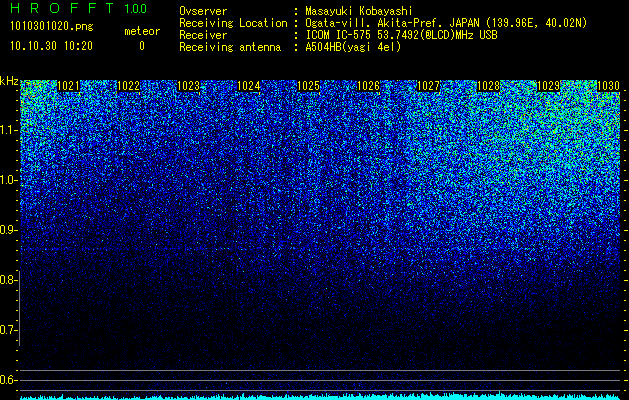Click the 0.7 frequency axis label
Viewport: 629px width, 400px height.
pyautogui.click(x=8, y=330)
